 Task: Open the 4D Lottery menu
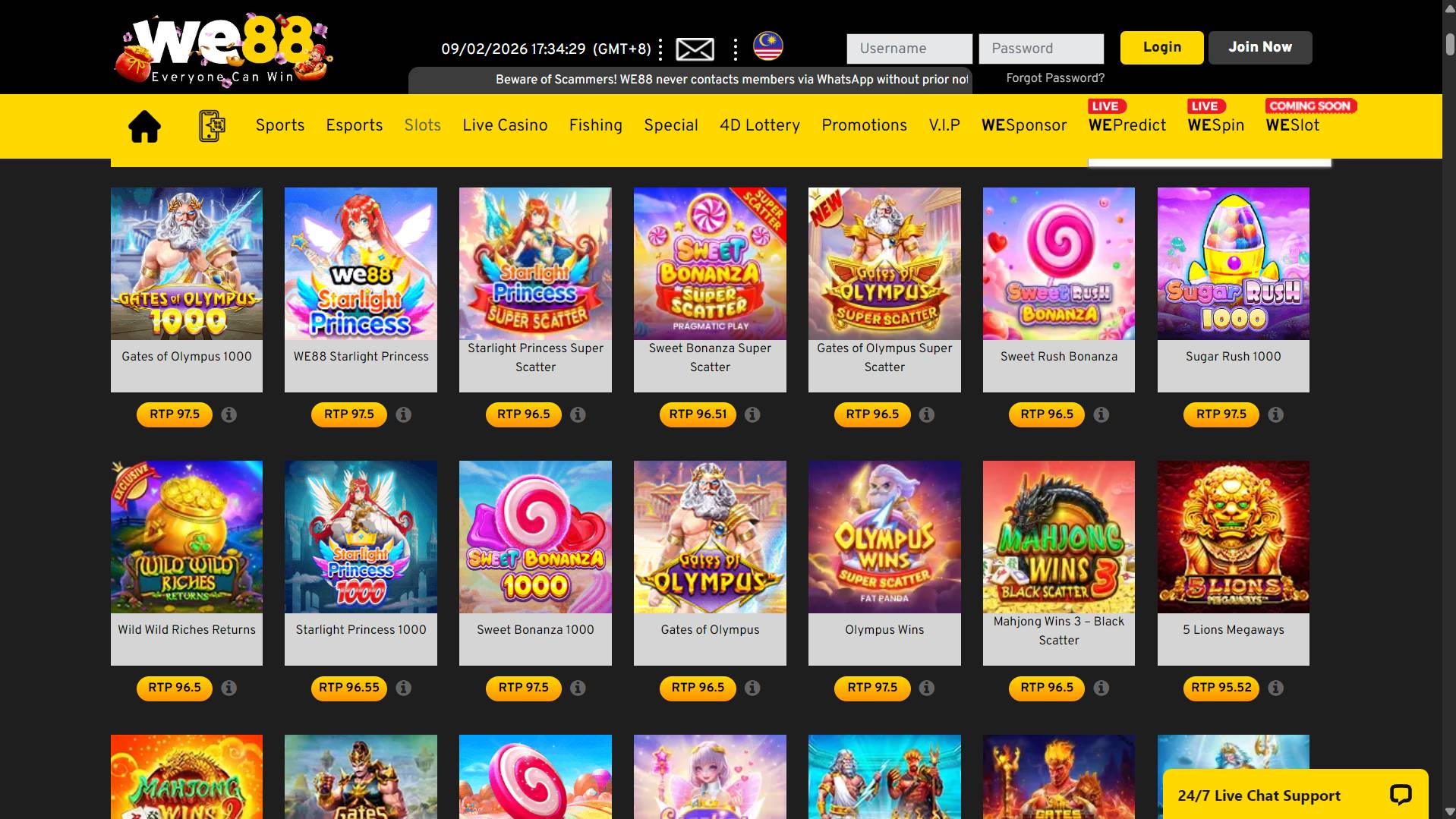(x=759, y=125)
